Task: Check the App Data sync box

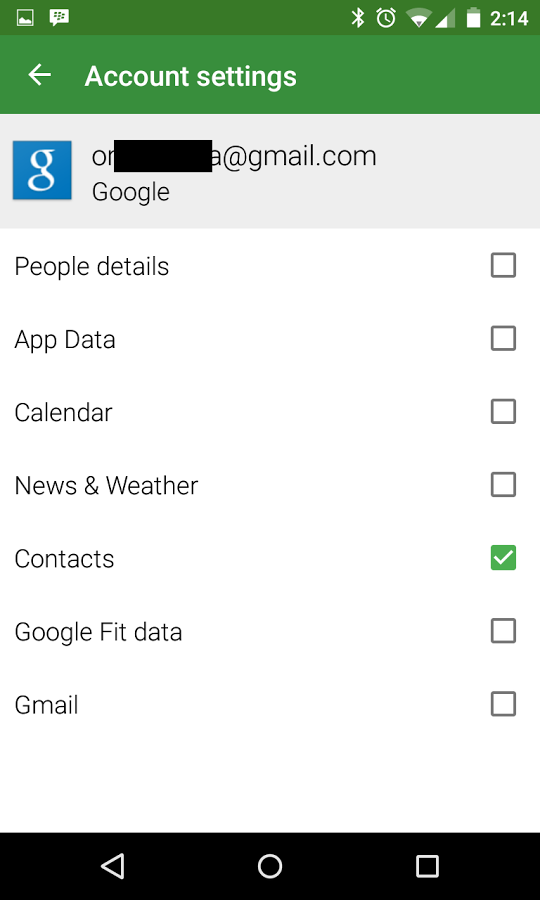Action: (x=503, y=339)
